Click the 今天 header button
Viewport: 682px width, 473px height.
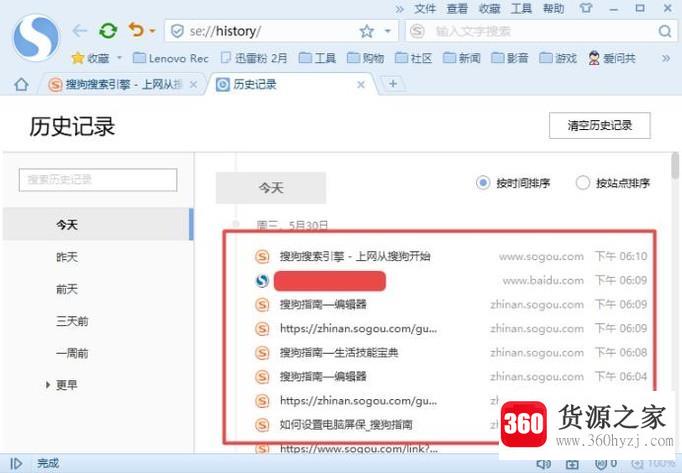(271, 188)
